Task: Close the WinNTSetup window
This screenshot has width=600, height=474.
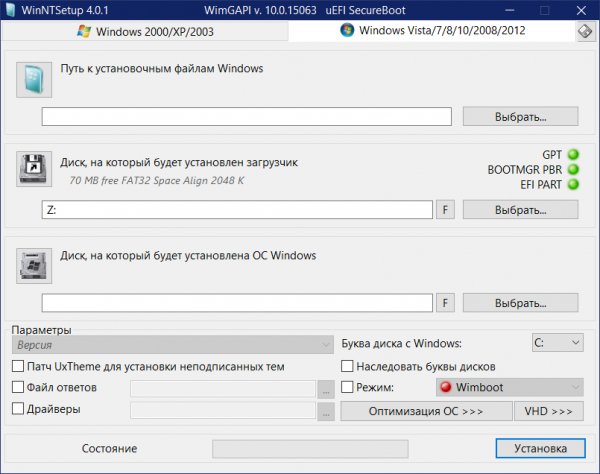Action: [581, 10]
